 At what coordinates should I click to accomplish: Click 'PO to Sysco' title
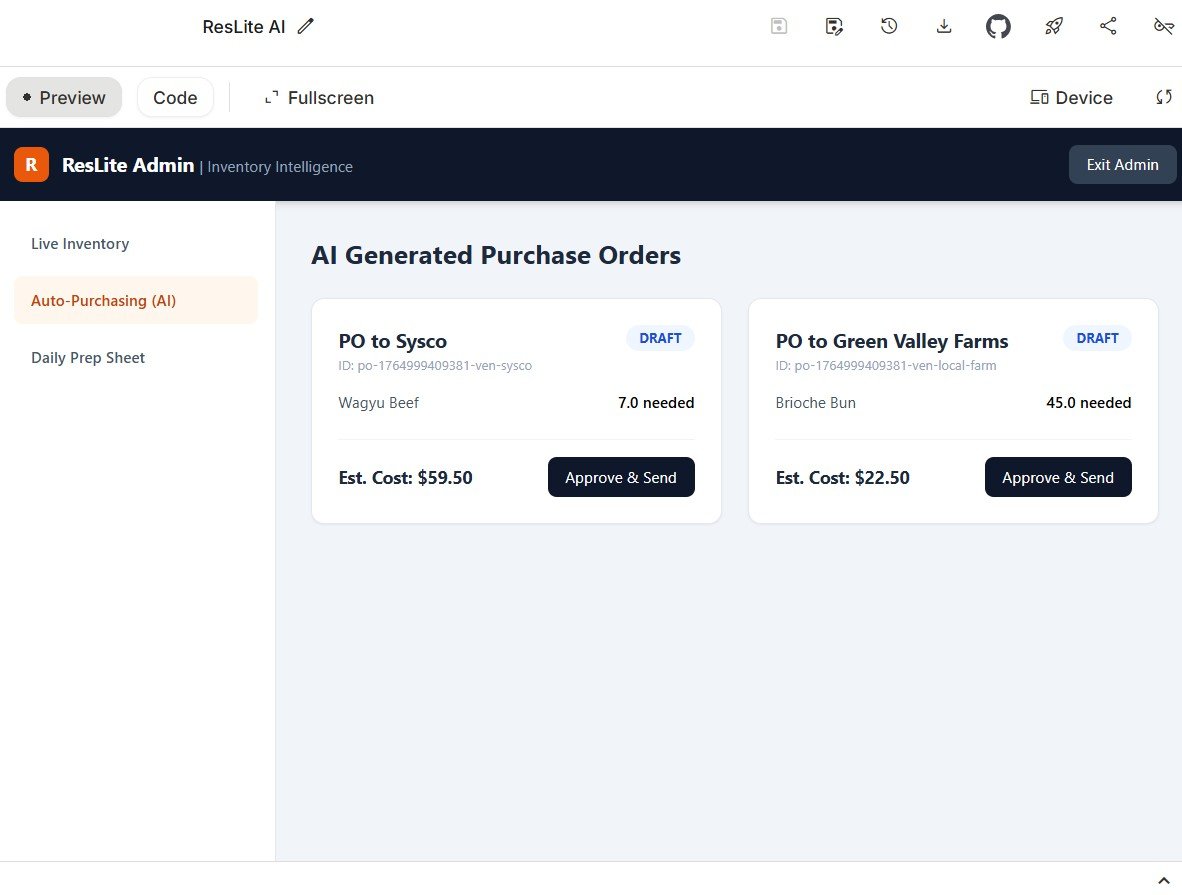pos(393,341)
